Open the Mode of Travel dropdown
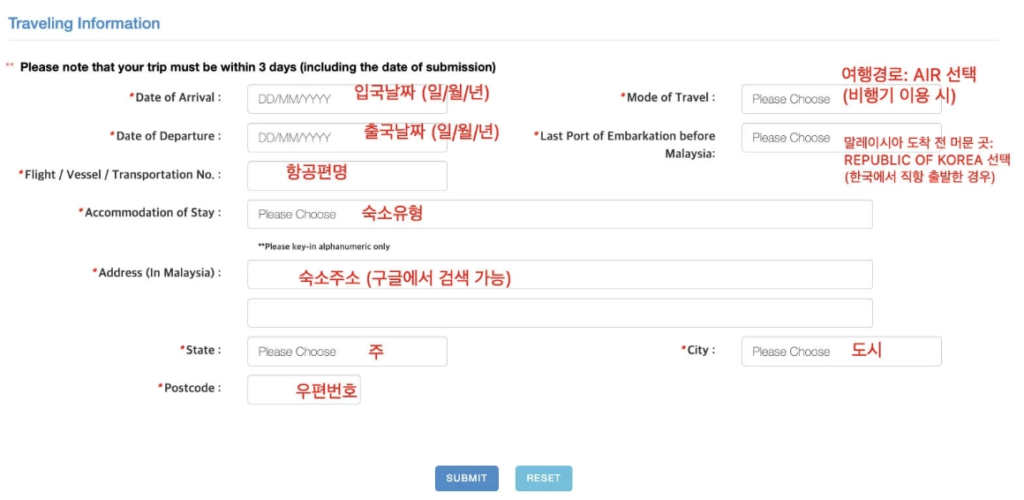The width and height of the screenshot is (1024, 500). click(x=791, y=99)
